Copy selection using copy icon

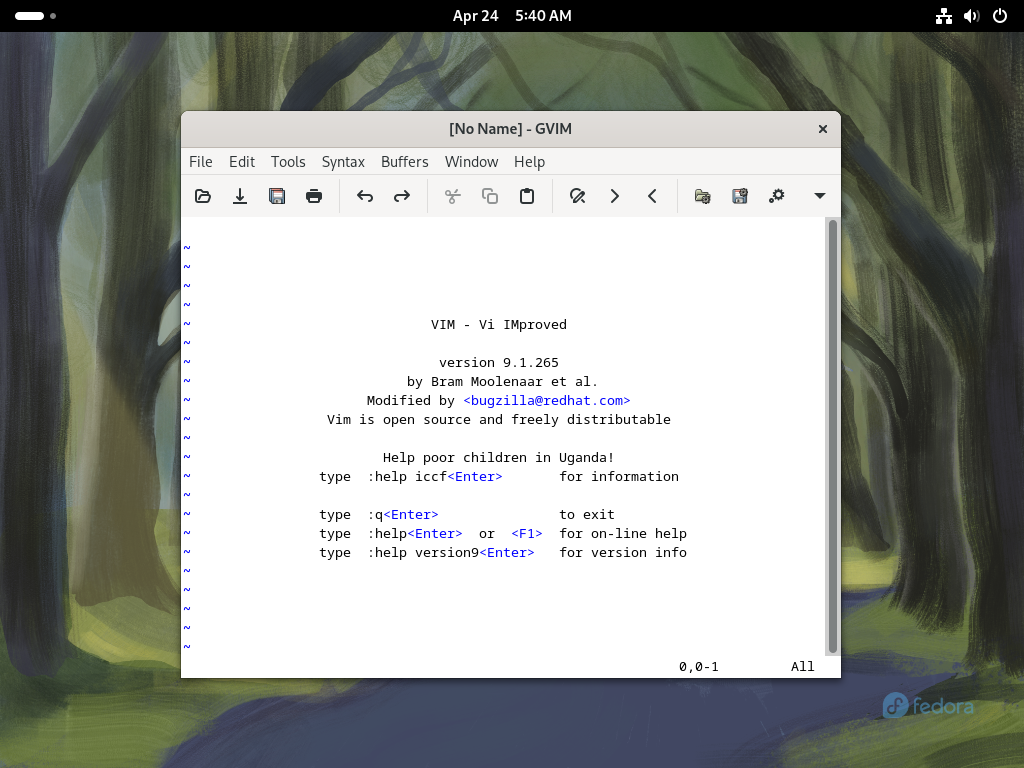(490, 196)
